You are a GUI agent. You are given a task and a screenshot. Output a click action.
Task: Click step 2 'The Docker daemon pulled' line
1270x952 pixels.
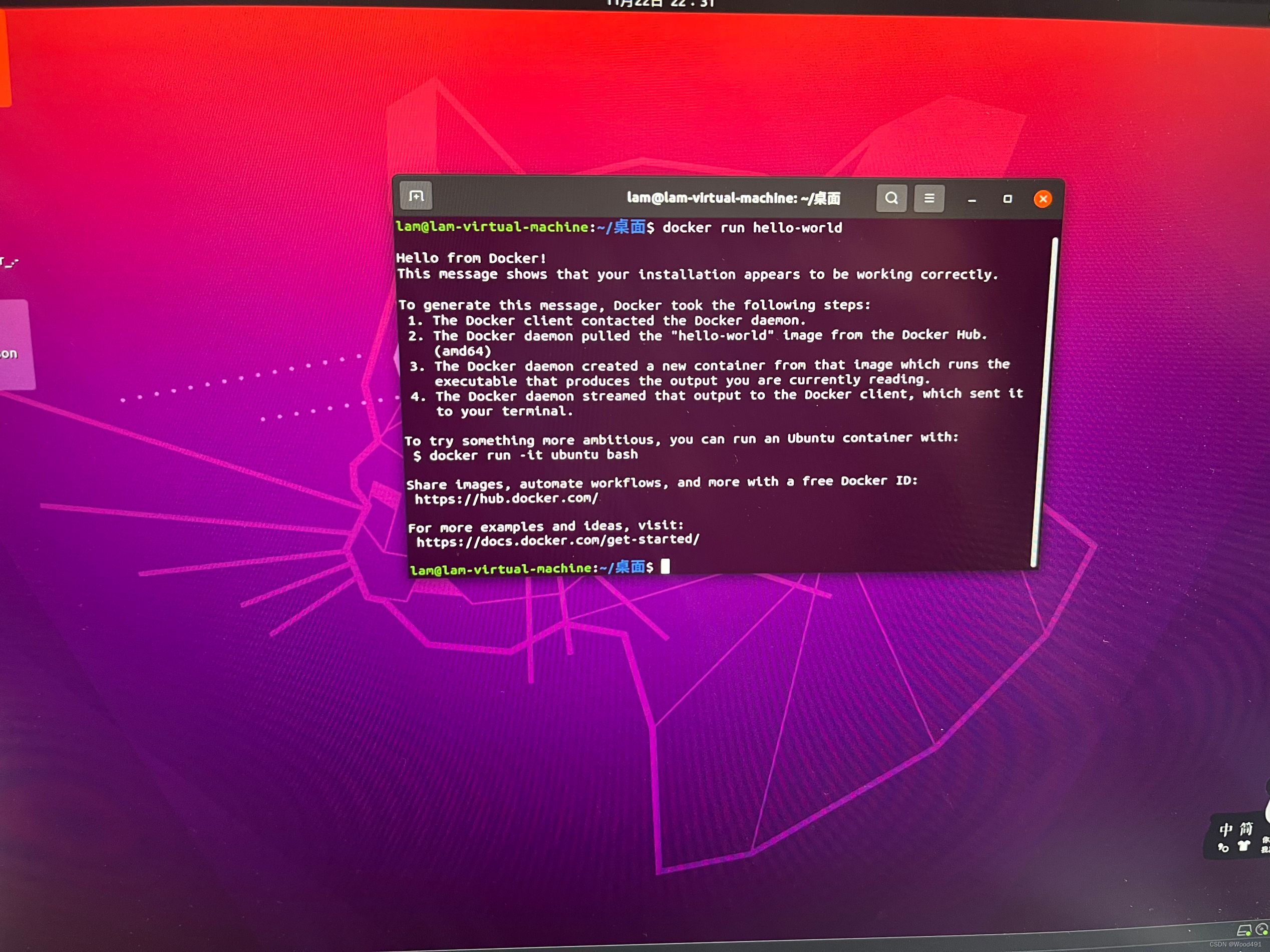point(698,335)
